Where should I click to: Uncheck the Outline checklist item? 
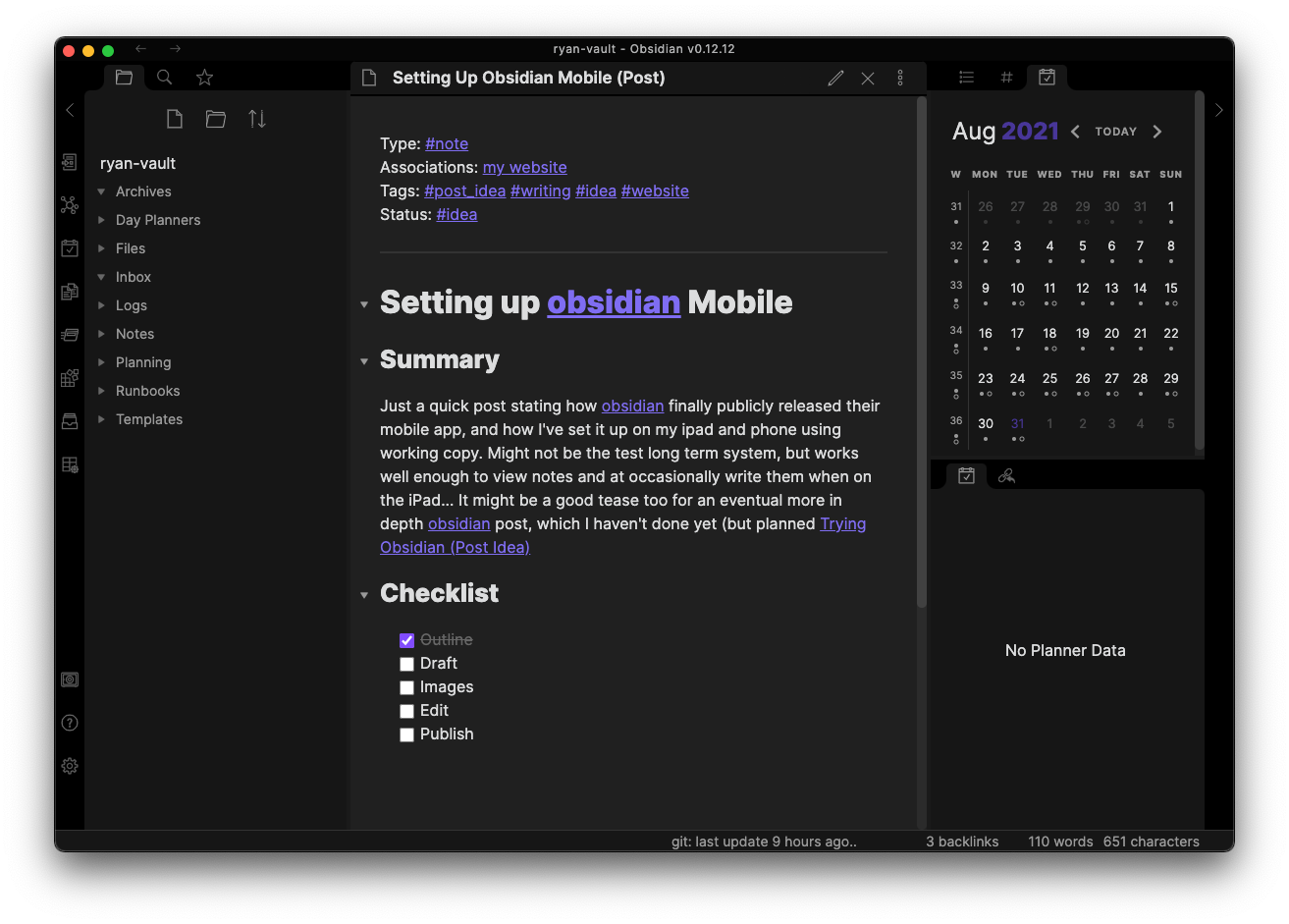406,640
